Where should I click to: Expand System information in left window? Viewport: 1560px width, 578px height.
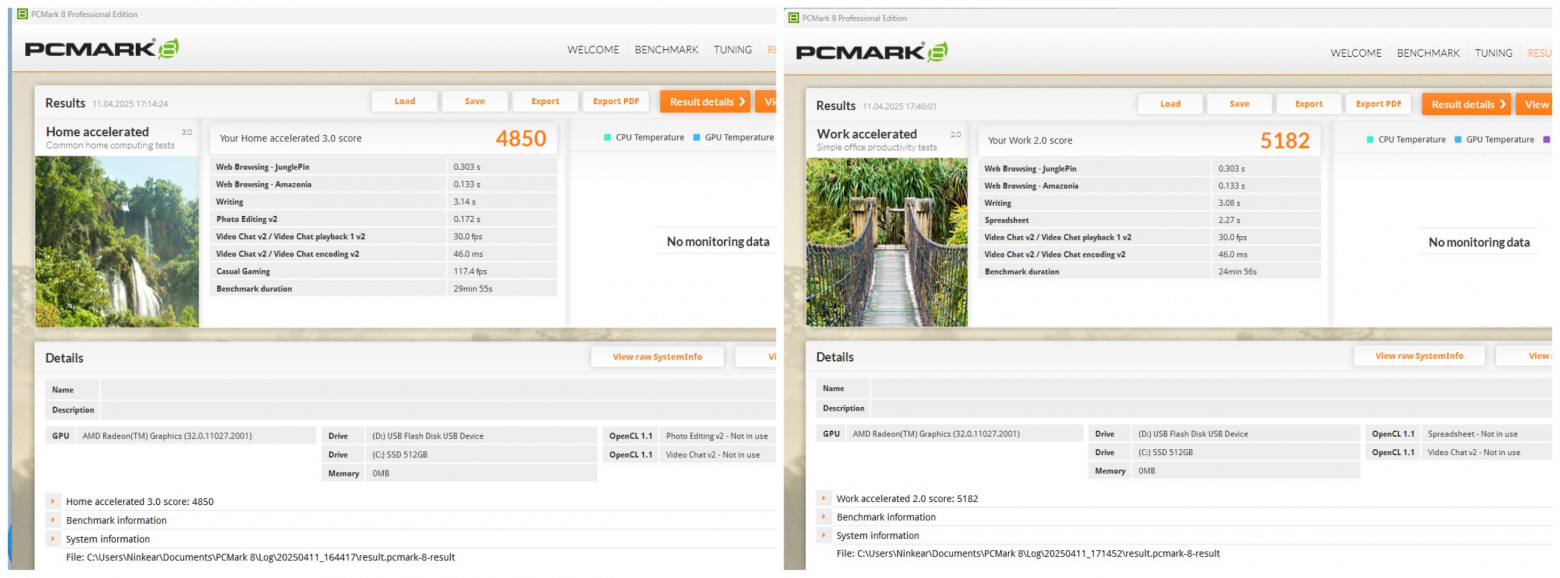(52, 539)
